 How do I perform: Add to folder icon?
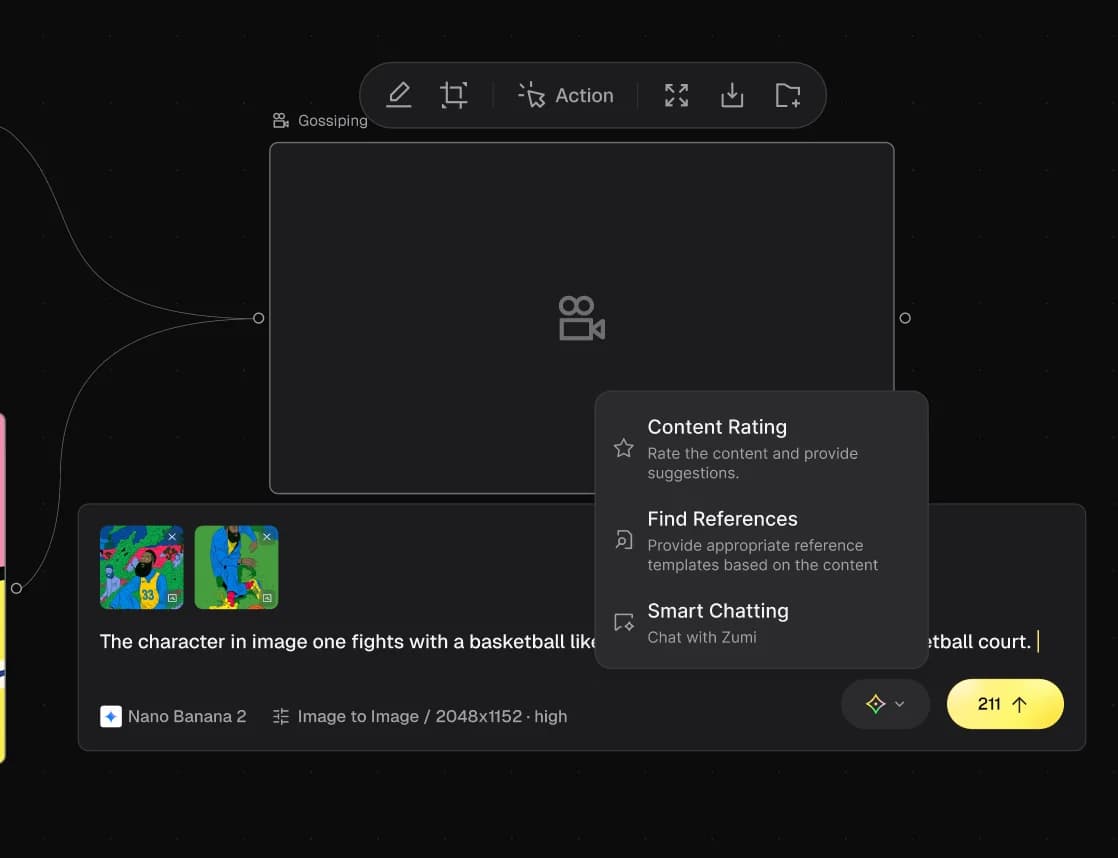click(x=787, y=95)
